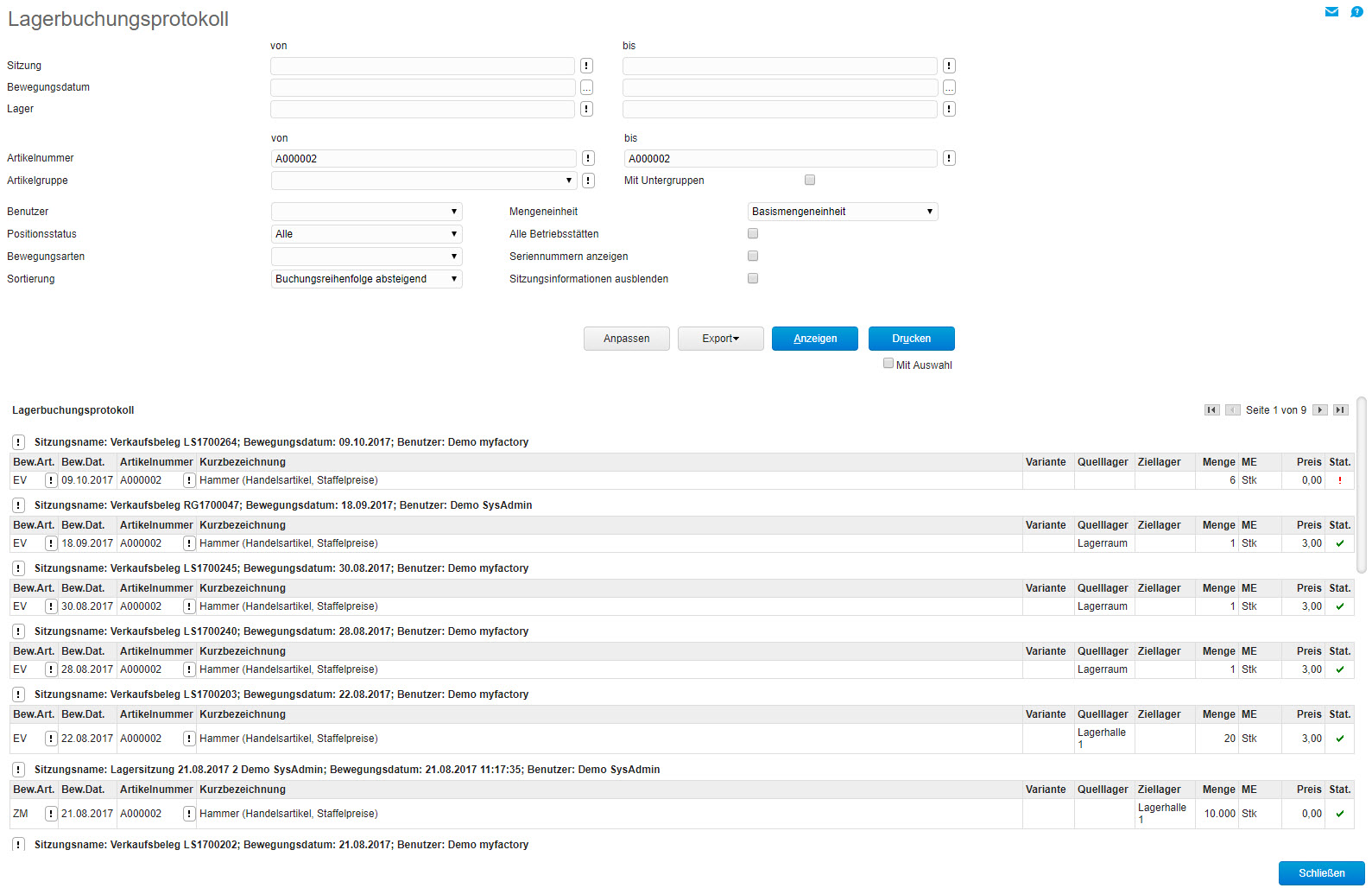The width and height of the screenshot is (1372, 888).
Task: Open session details for Verkaufsbeleg LS1700264
Action: (x=18, y=442)
